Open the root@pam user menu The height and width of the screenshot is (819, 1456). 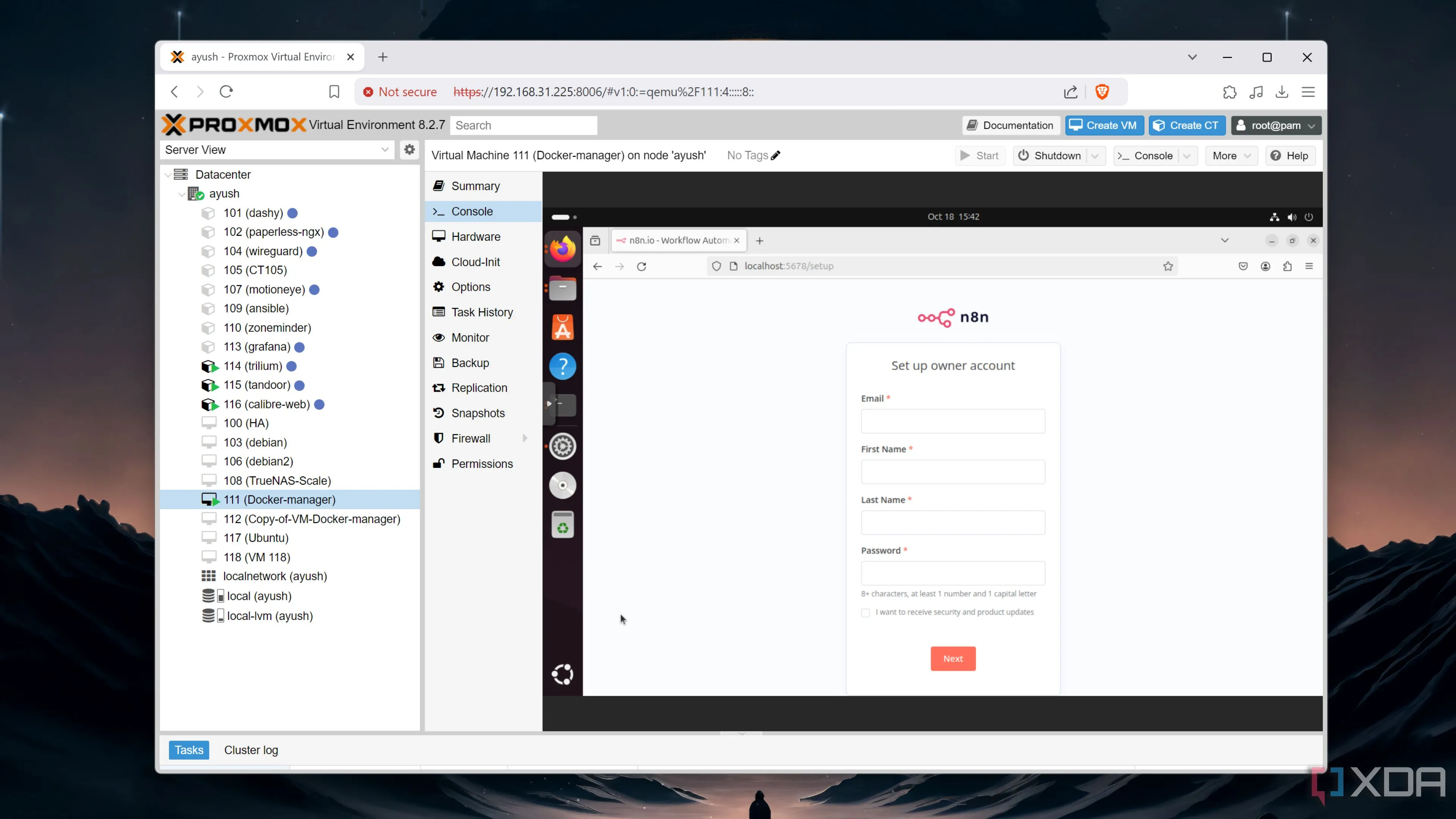1276,126
